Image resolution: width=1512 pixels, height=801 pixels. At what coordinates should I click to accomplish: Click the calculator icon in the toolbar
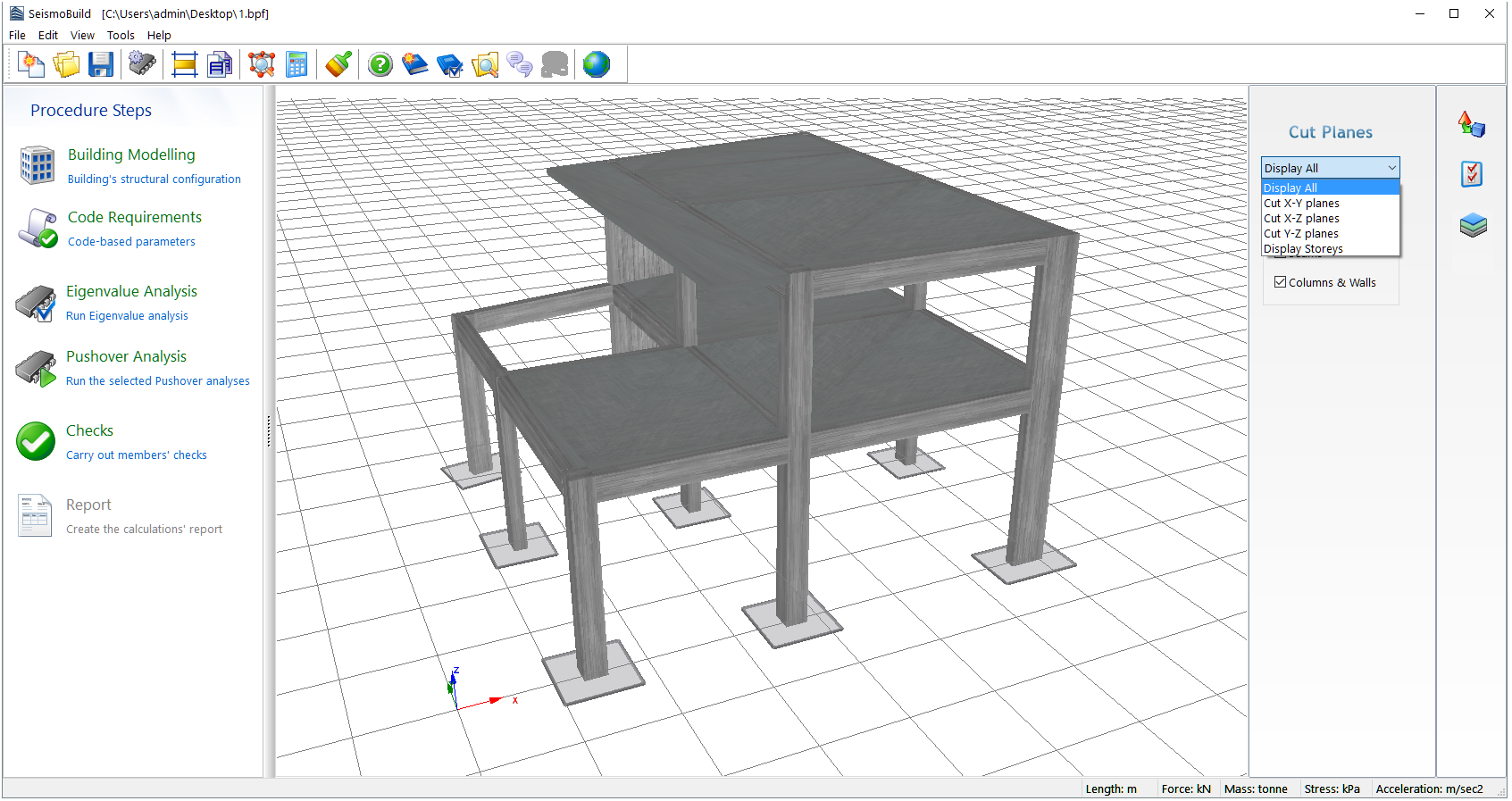coord(297,64)
